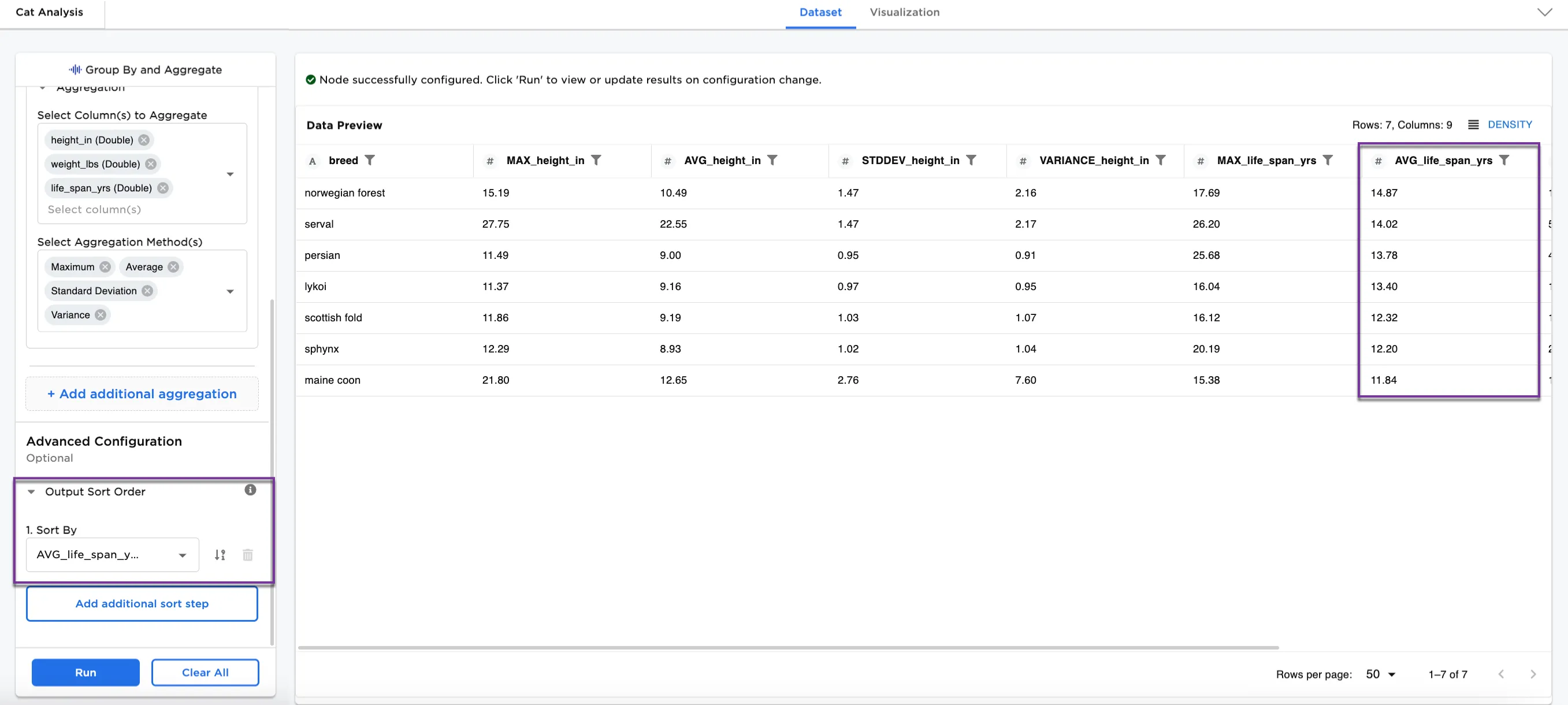This screenshot has height=705, width=1568.
Task: Click the DENSITY view icon above the table
Action: [1474, 124]
